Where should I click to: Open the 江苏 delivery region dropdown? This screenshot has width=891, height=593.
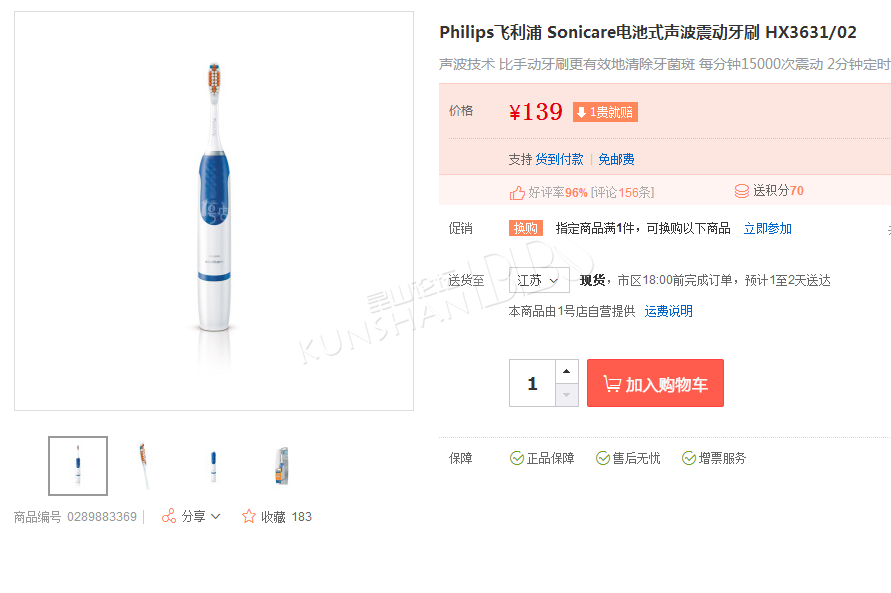(539, 280)
